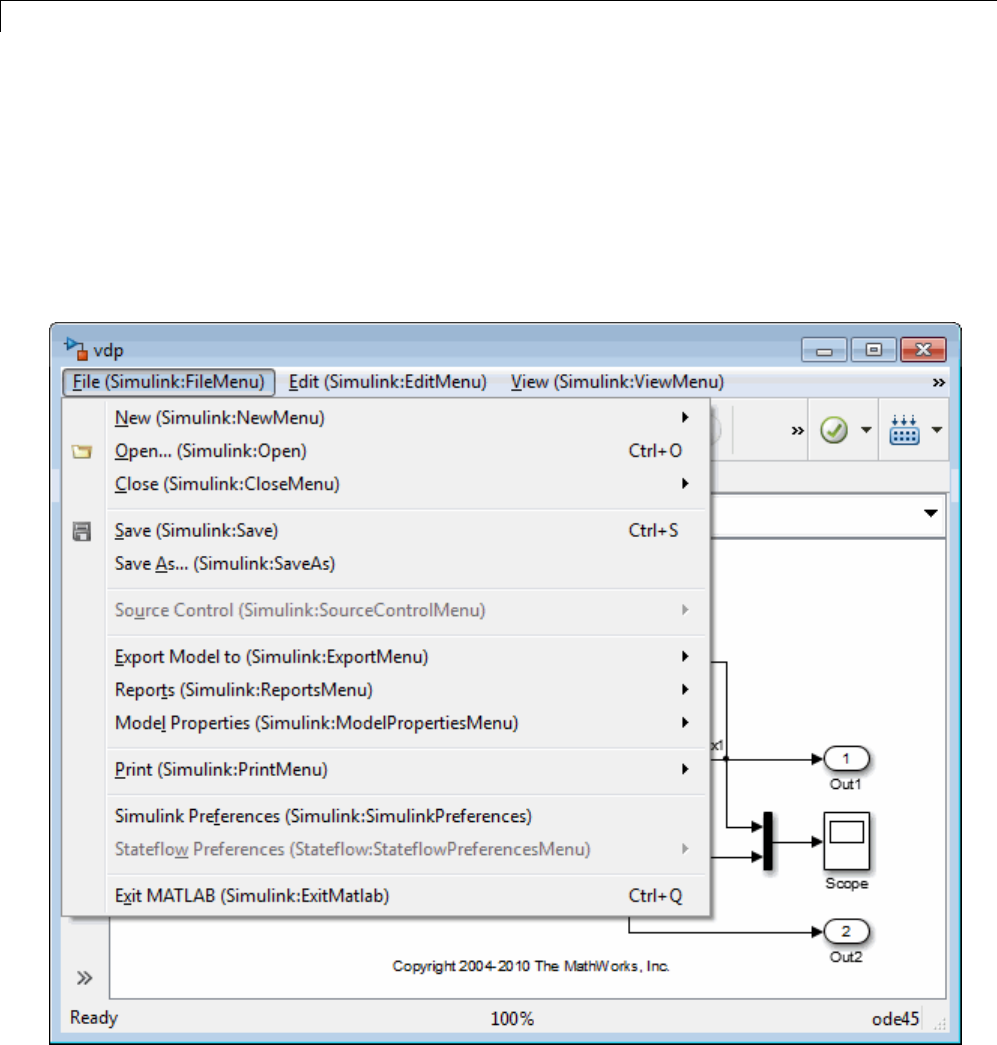Viewport: 997px width, 1045px height.
Task: Show hidden menus via menu bar chevron
Action: pos(938,383)
